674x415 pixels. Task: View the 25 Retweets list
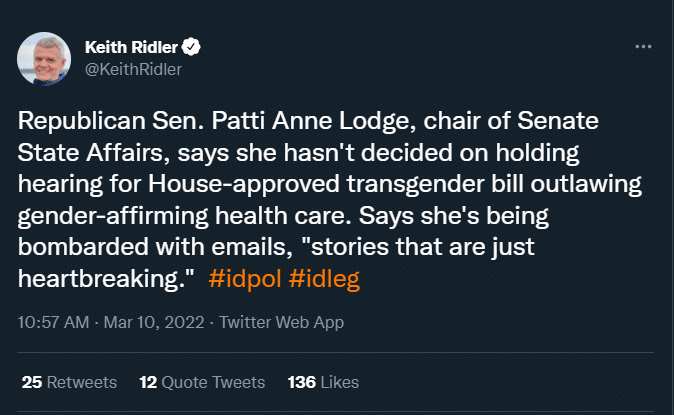[69, 382]
